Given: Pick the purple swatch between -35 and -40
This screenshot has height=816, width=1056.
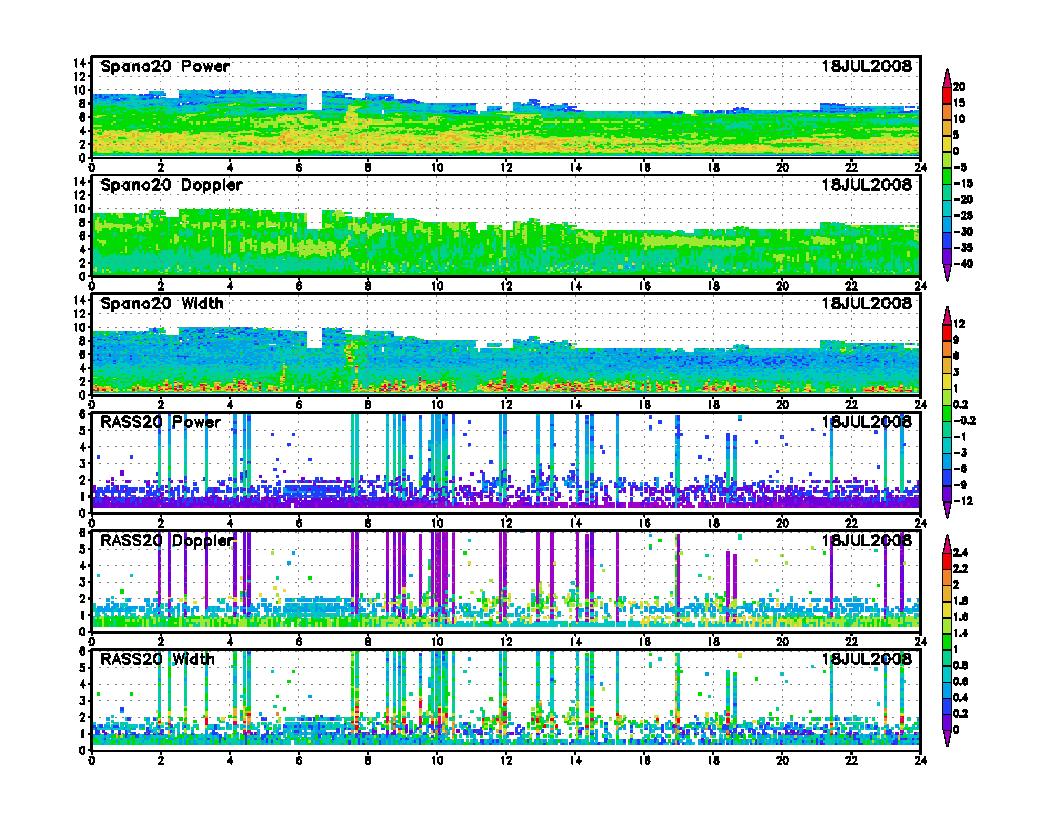Looking at the screenshot, I should (947, 256).
